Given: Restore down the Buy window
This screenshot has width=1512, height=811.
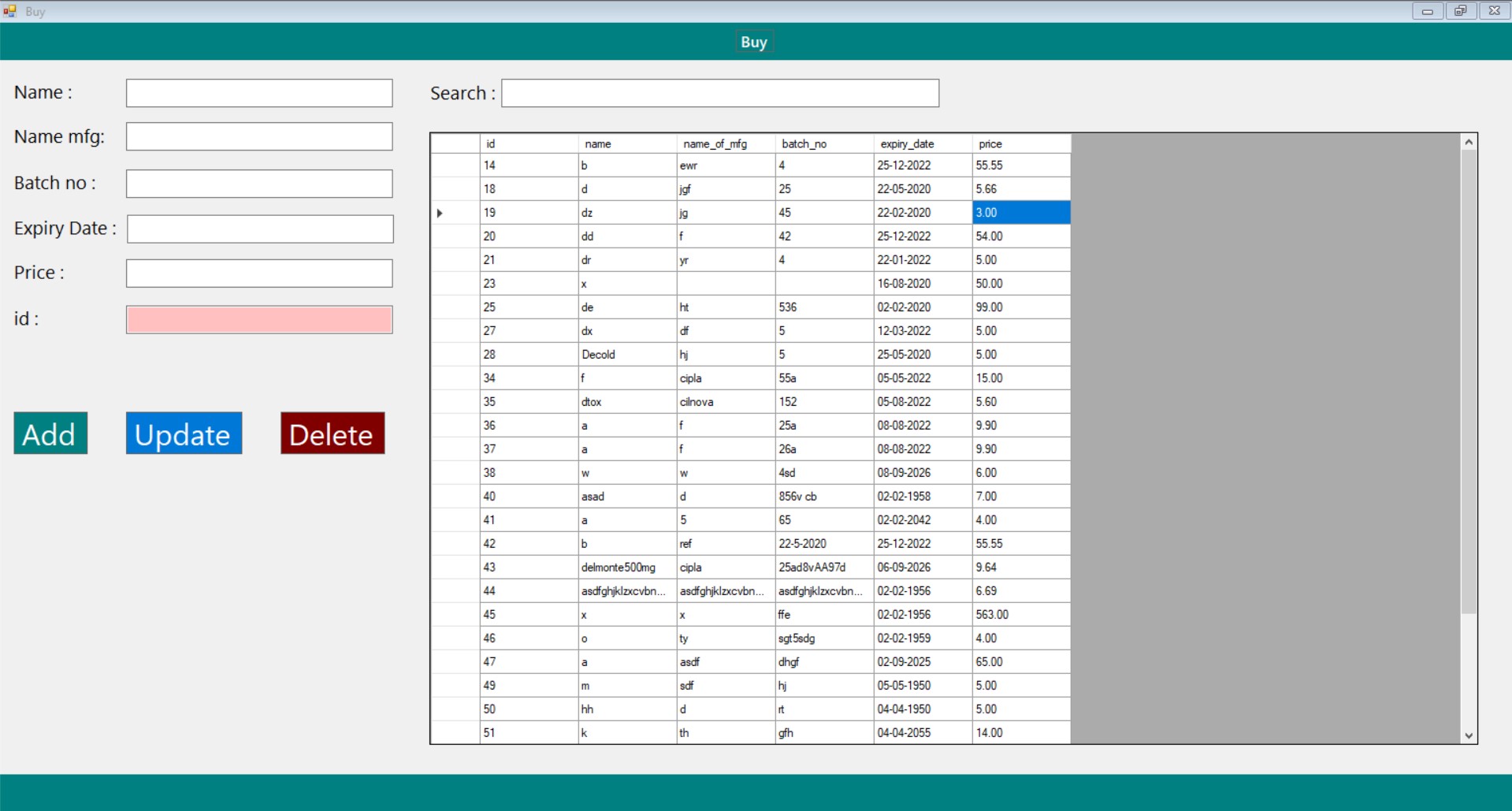Looking at the screenshot, I should pyautogui.click(x=1461, y=11).
